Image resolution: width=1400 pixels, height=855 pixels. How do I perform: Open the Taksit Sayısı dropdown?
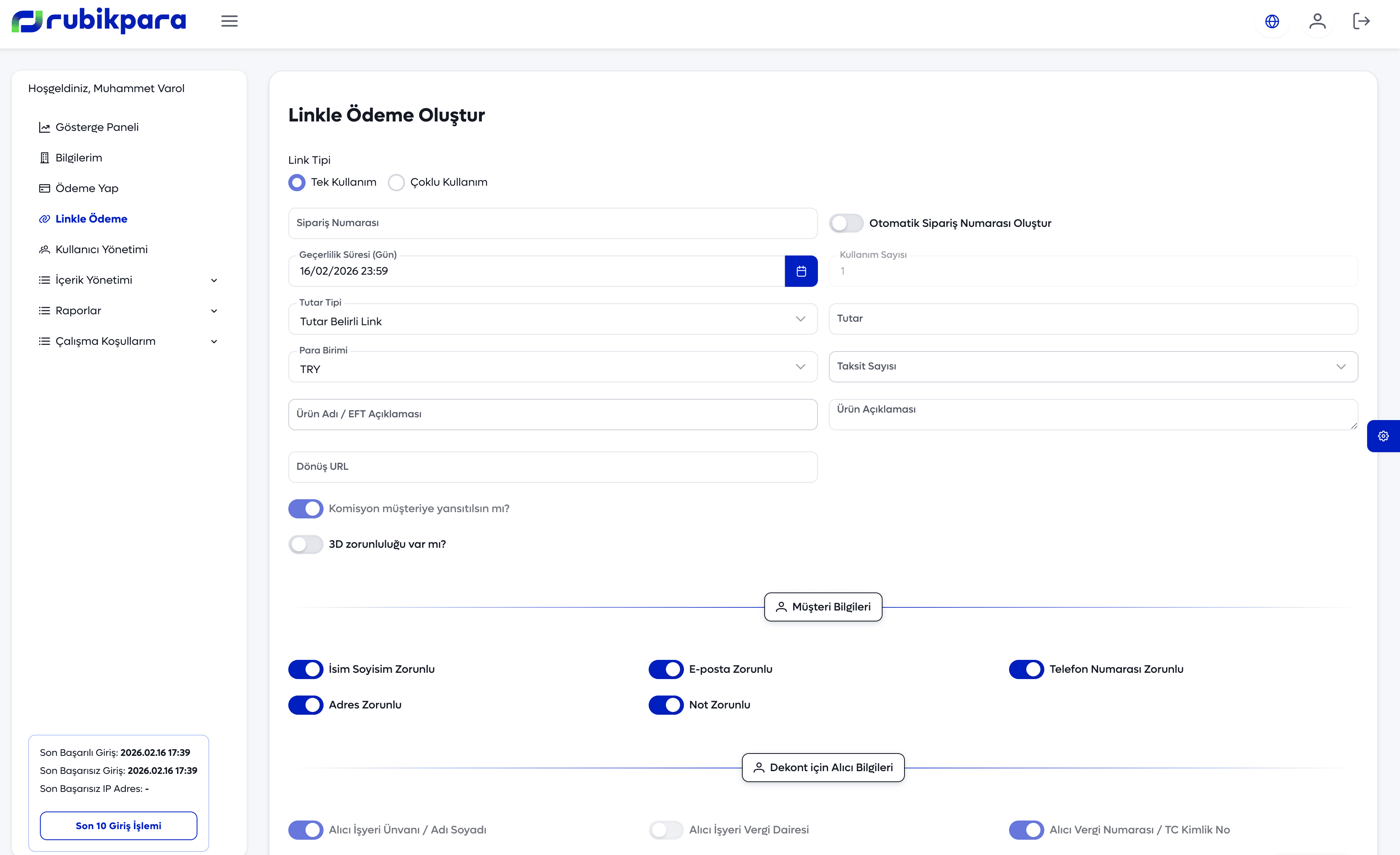tap(1093, 367)
